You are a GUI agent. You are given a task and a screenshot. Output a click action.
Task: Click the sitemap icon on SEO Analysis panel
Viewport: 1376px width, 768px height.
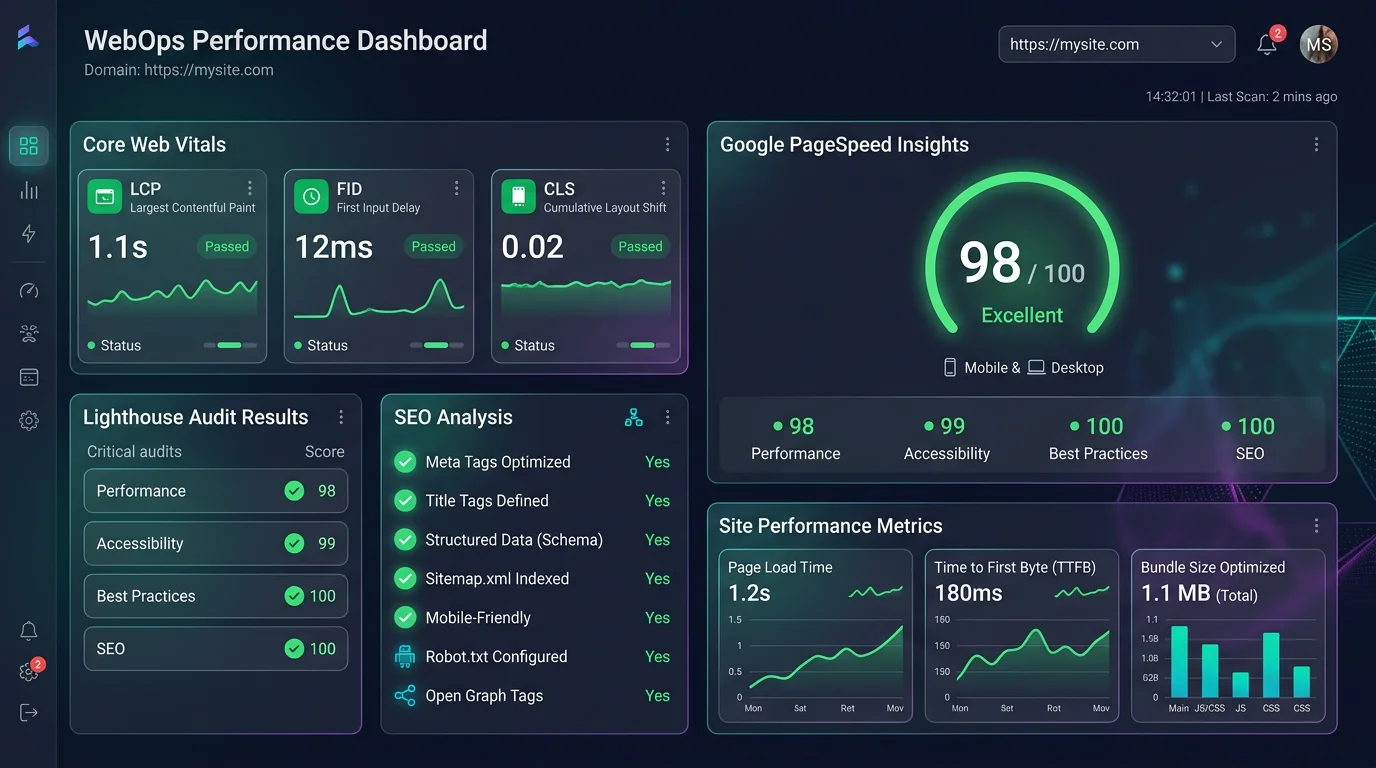coord(633,417)
